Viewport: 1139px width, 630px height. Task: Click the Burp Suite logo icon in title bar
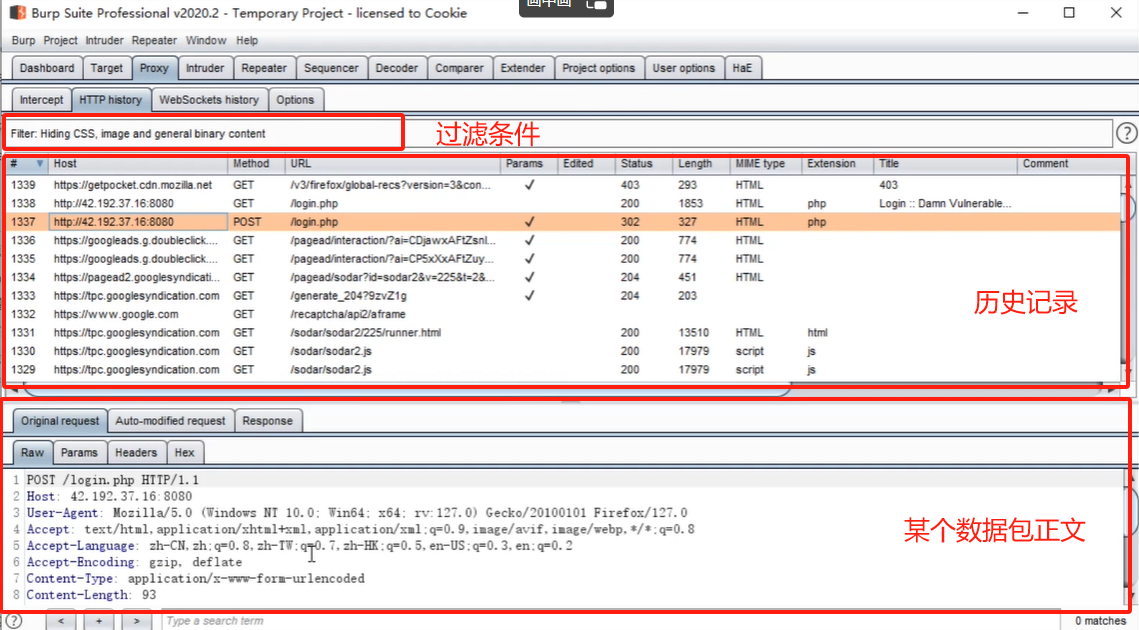[17, 12]
